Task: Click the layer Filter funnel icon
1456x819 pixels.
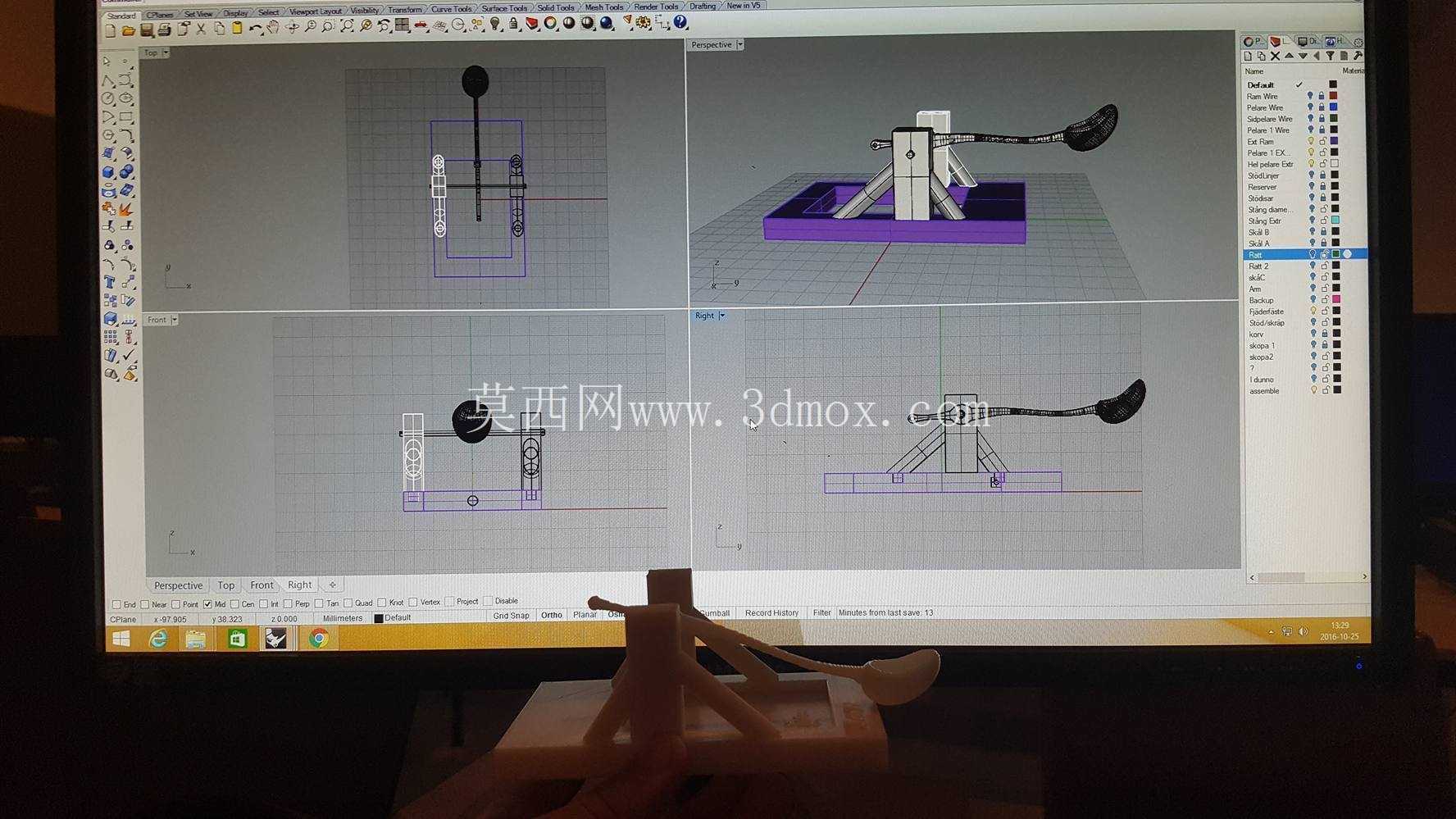Action: 1330,56
